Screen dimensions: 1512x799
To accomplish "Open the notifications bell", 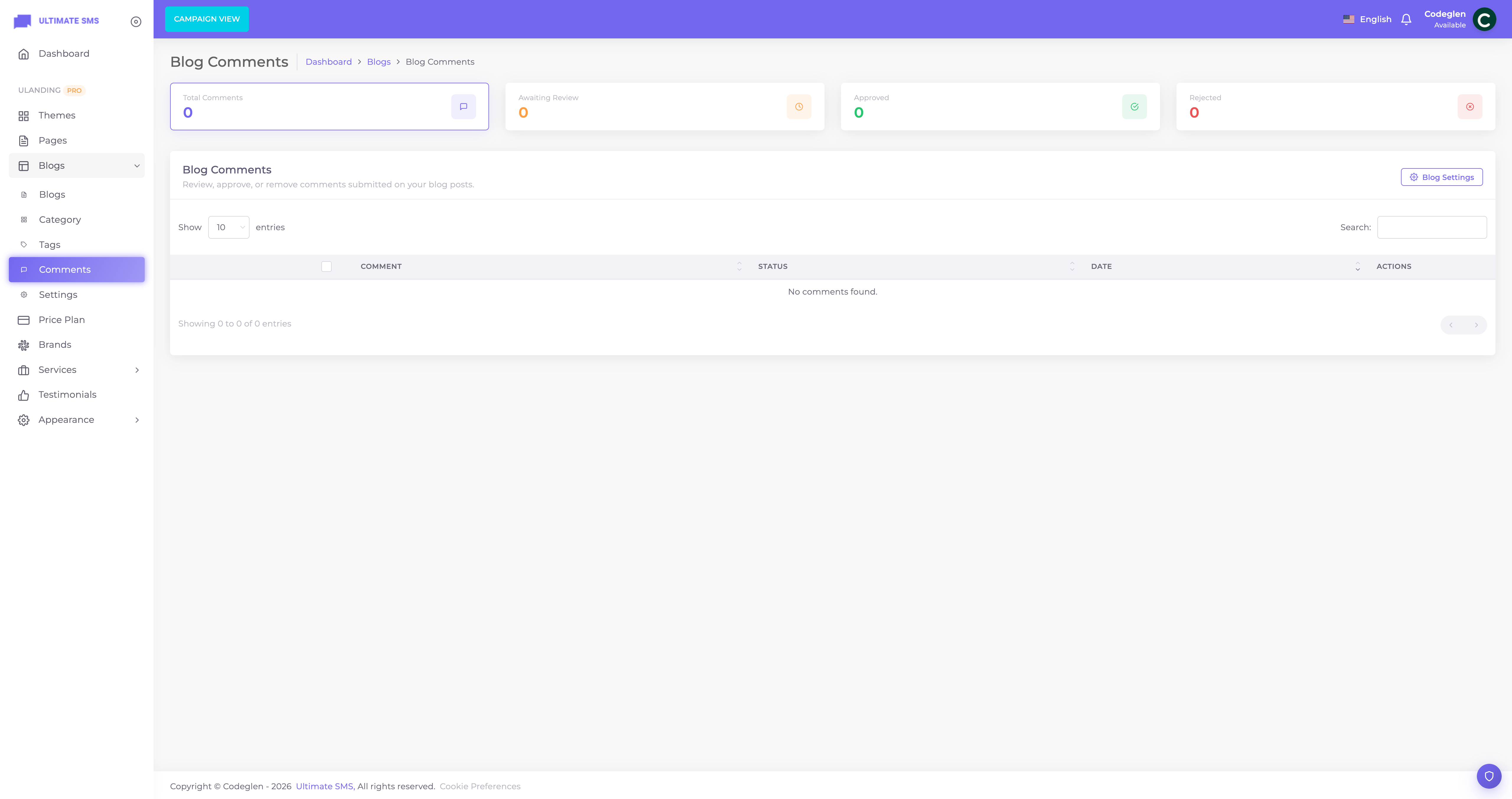I will (1406, 20).
